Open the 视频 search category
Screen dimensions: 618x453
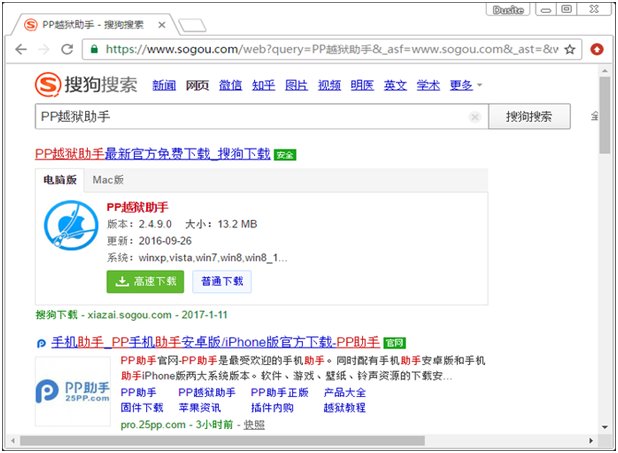[x=329, y=85]
